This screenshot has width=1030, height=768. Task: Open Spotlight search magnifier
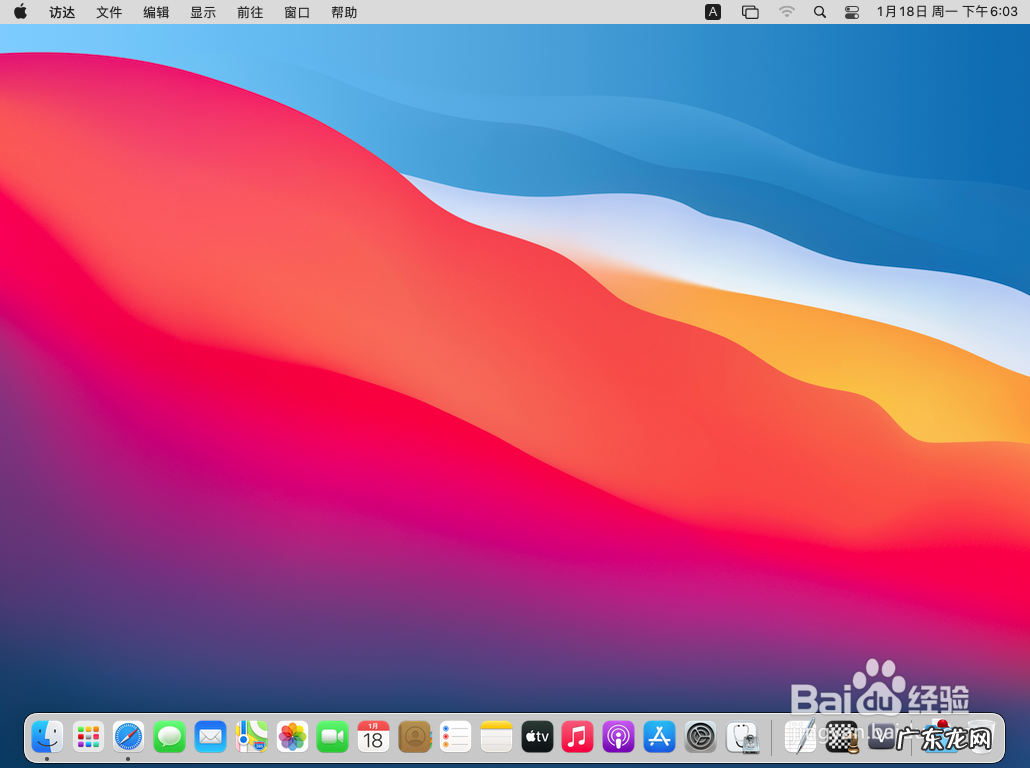(x=820, y=12)
